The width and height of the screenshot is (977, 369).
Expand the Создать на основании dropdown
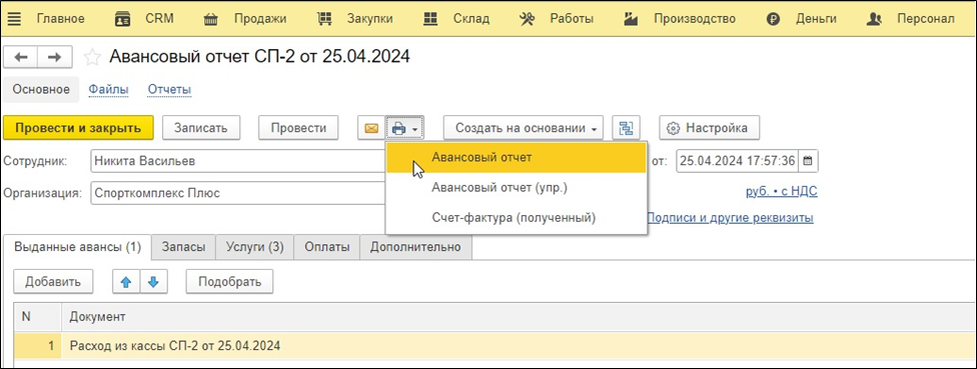tap(523, 128)
